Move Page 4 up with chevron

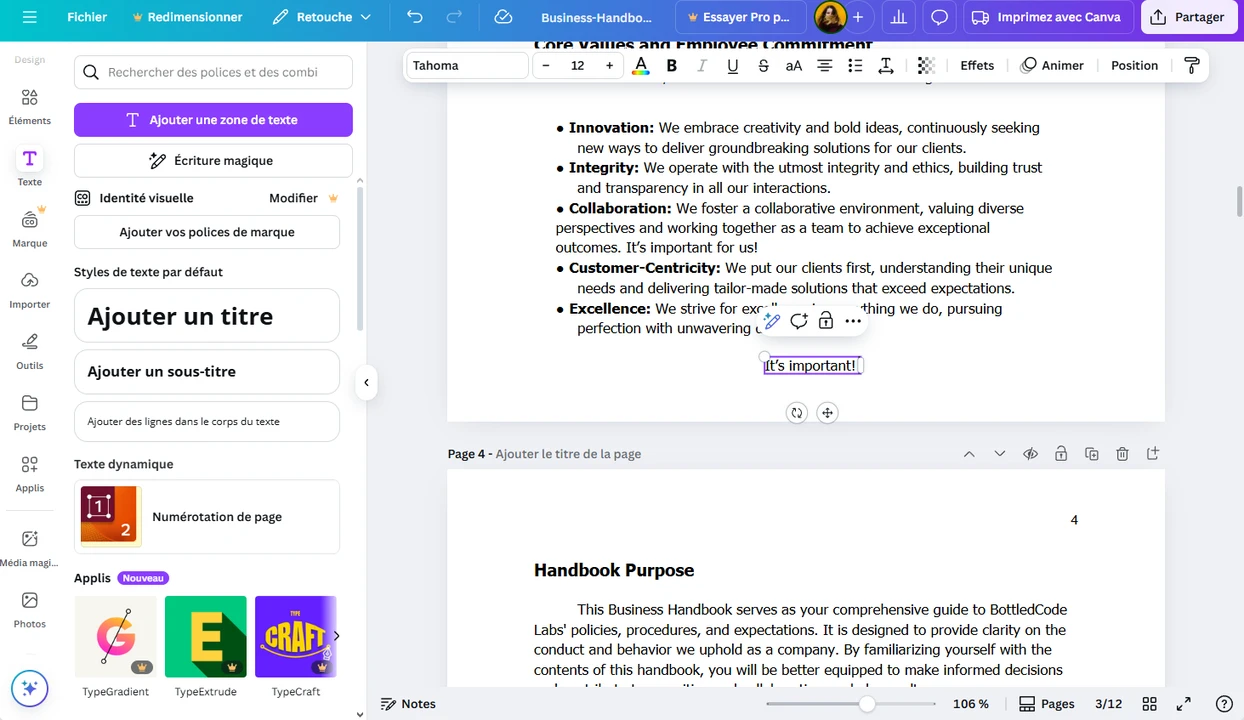[x=969, y=454]
